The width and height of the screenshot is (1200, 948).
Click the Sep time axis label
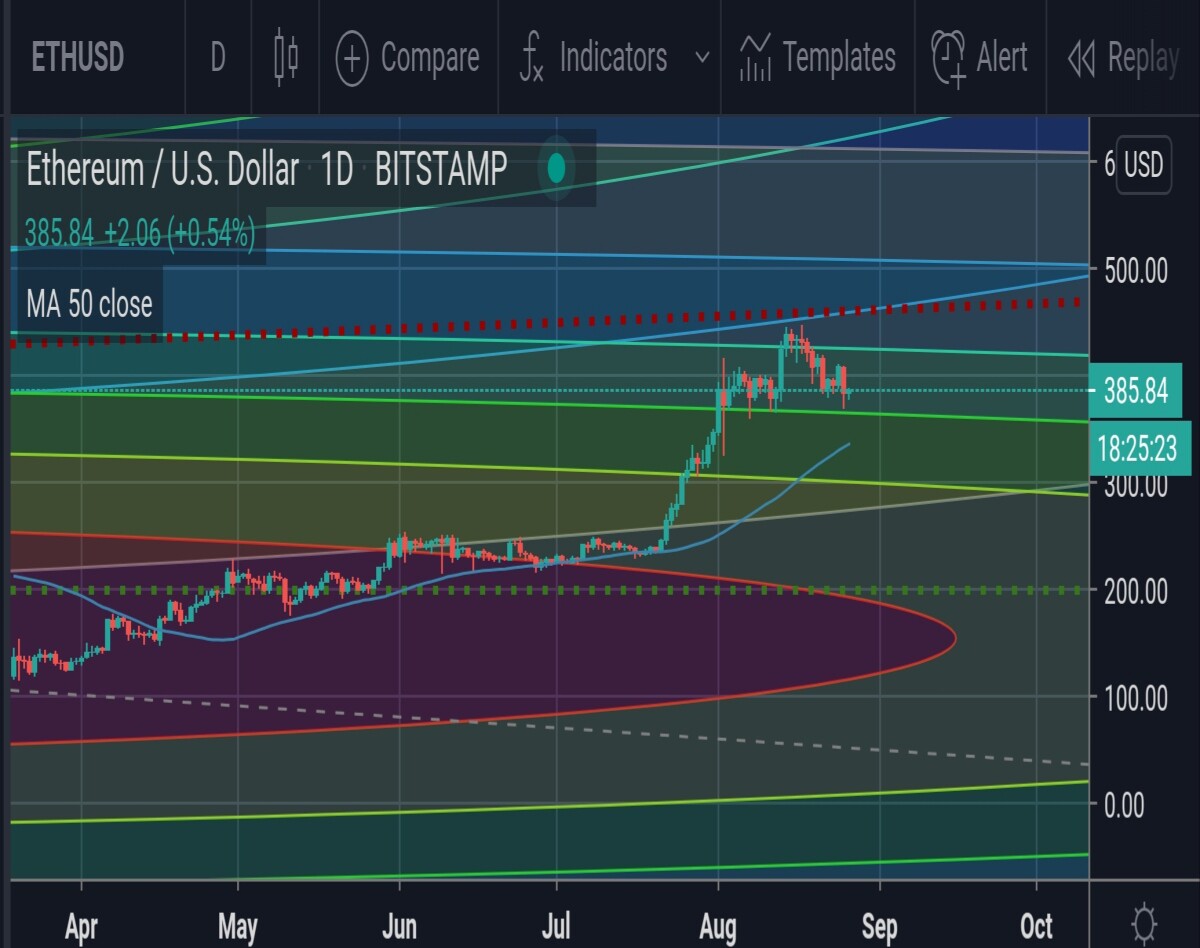coord(879,927)
